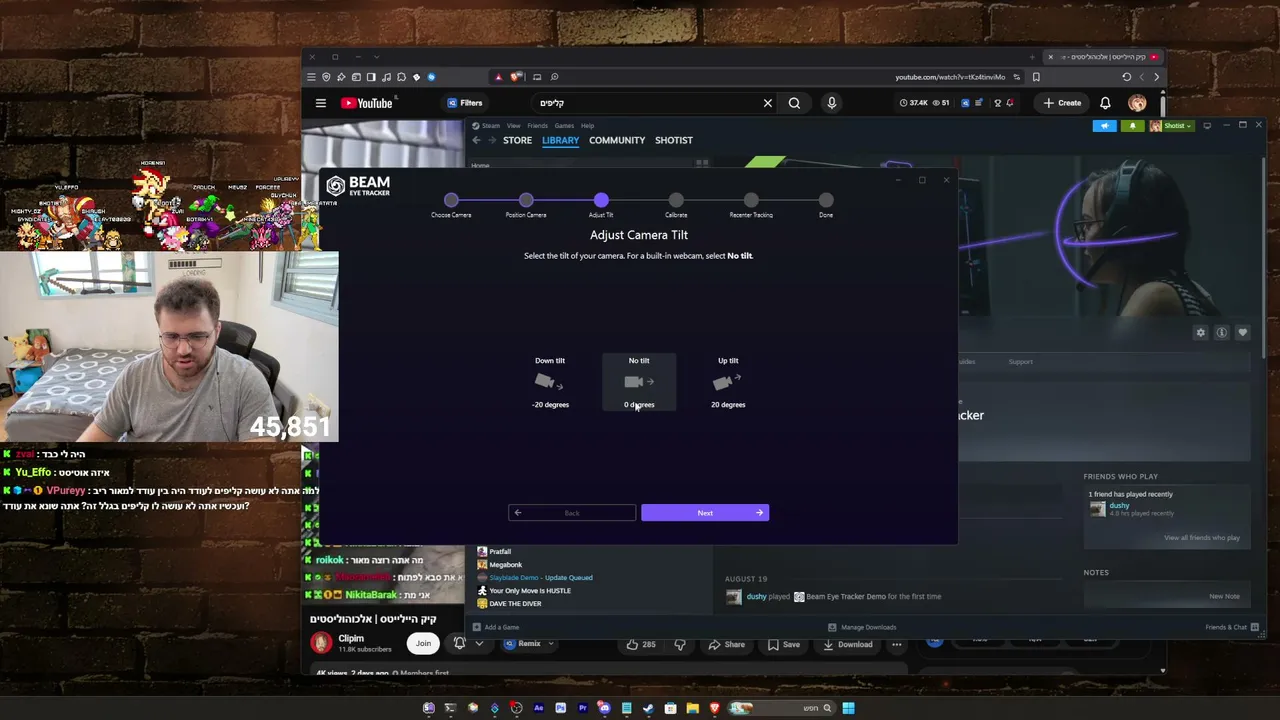Open the Clipim channel avatar

[x=321, y=643]
